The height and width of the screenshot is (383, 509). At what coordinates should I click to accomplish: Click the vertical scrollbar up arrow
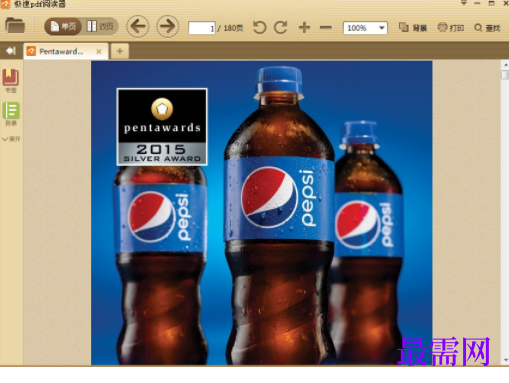[505, 65]
